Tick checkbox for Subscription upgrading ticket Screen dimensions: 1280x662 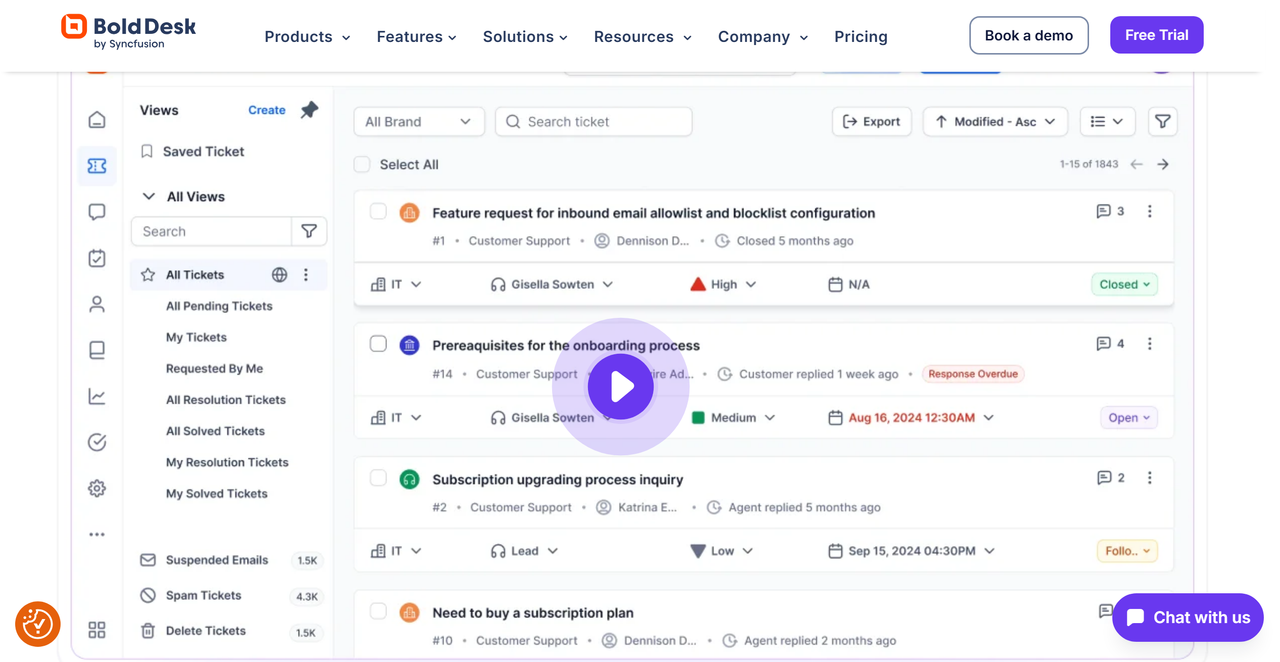pos(378,477)
